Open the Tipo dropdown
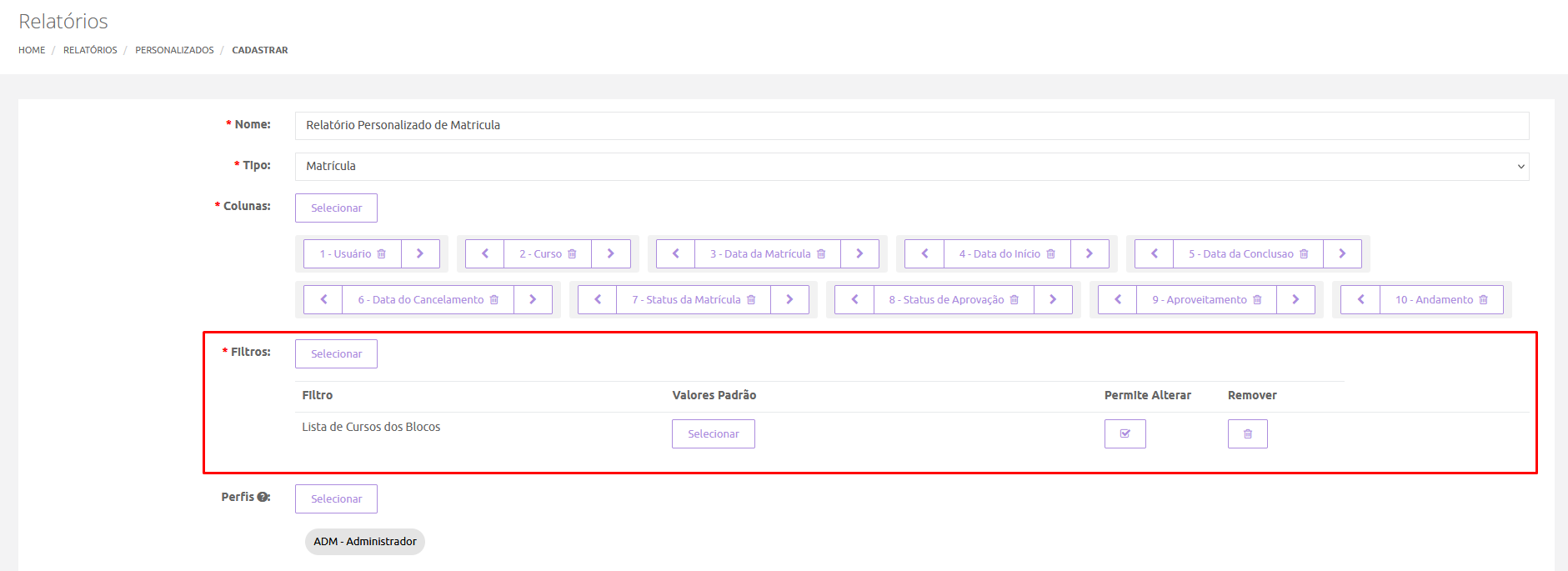This screenshot has width=1568, height=571. [911, 167]
